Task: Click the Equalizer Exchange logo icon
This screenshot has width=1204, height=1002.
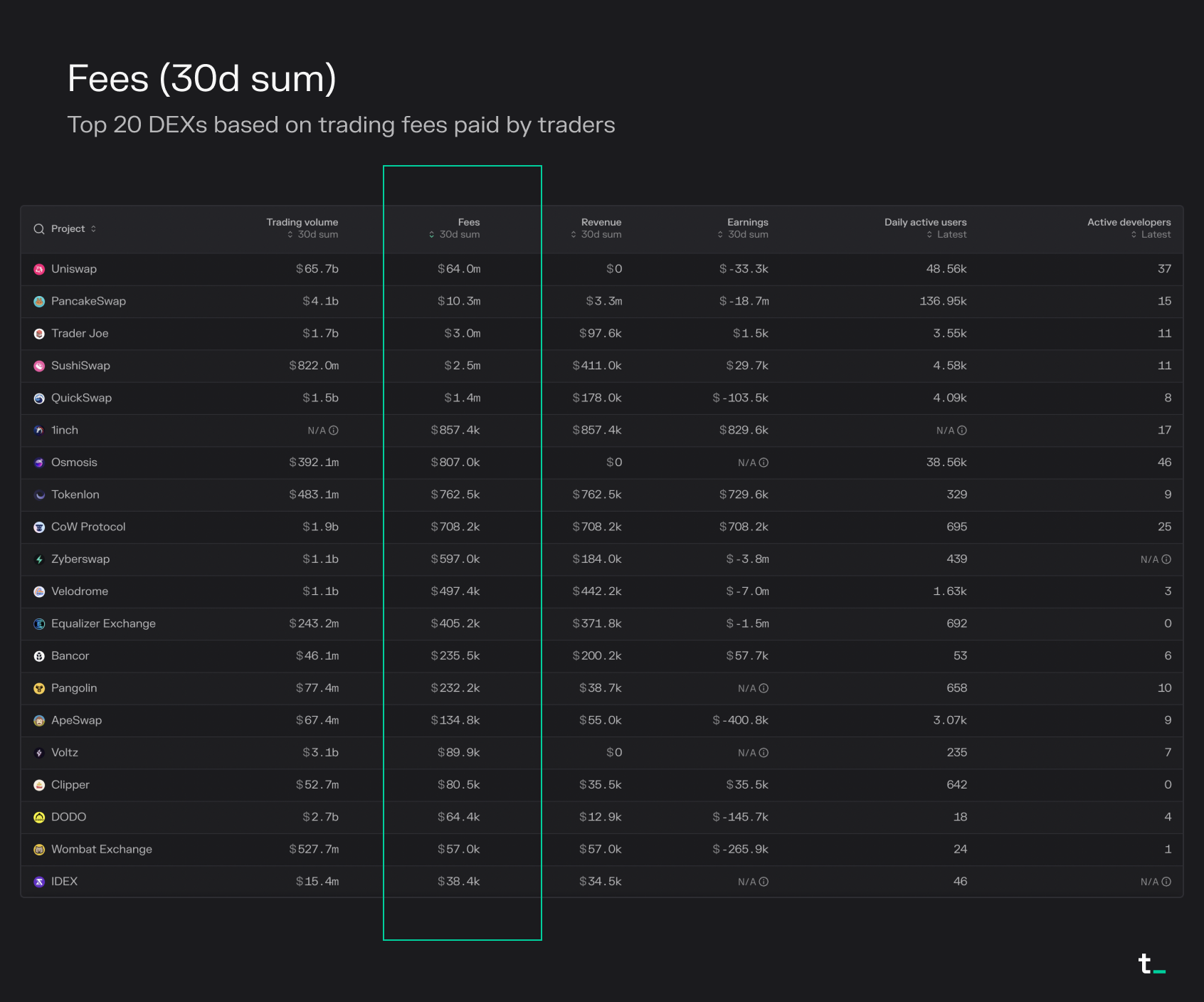Action: [x=39, y=624]
